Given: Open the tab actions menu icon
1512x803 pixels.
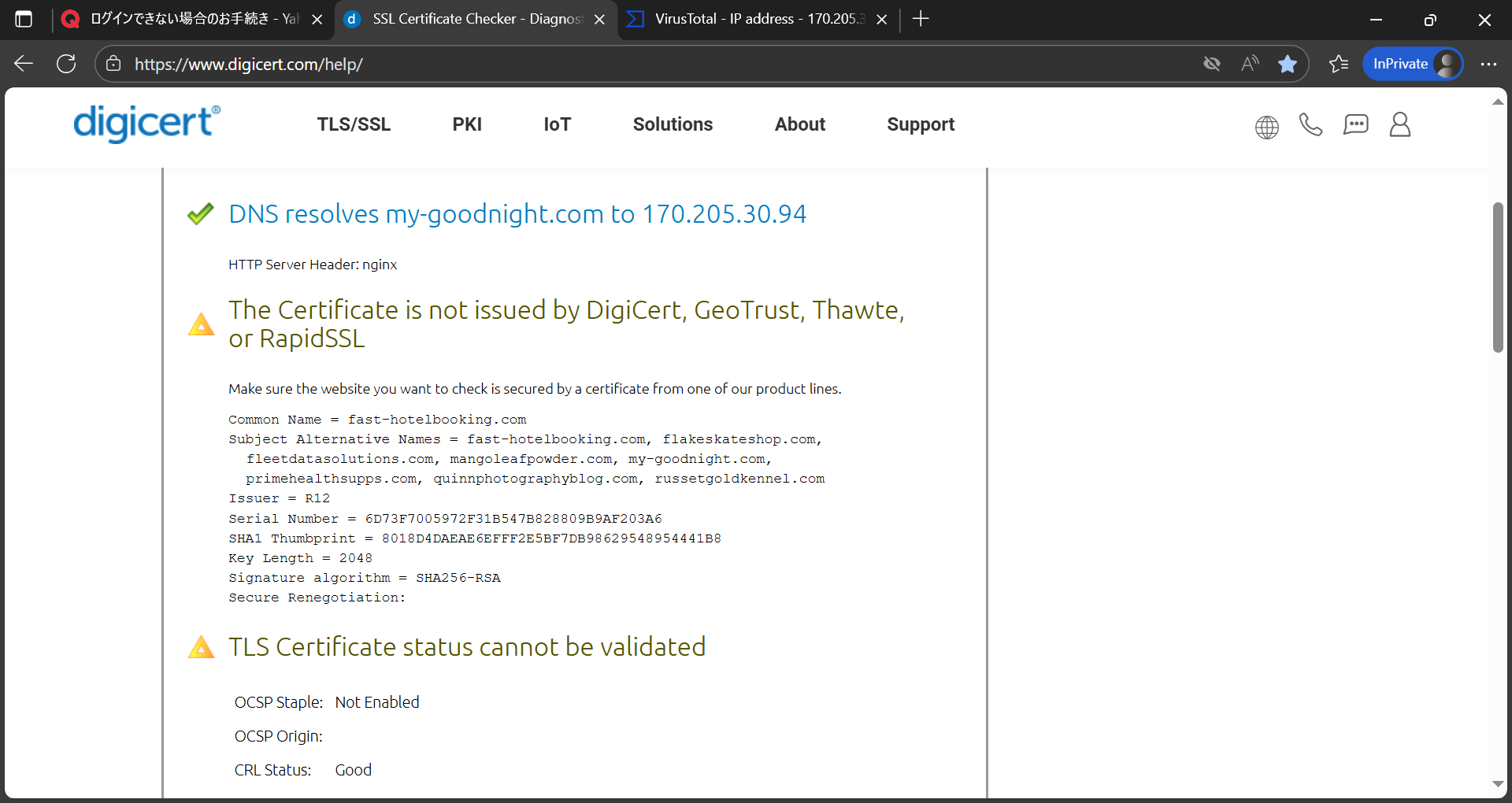Looking at the screenshot, I should pyautogui.click(x=24, y=19).
